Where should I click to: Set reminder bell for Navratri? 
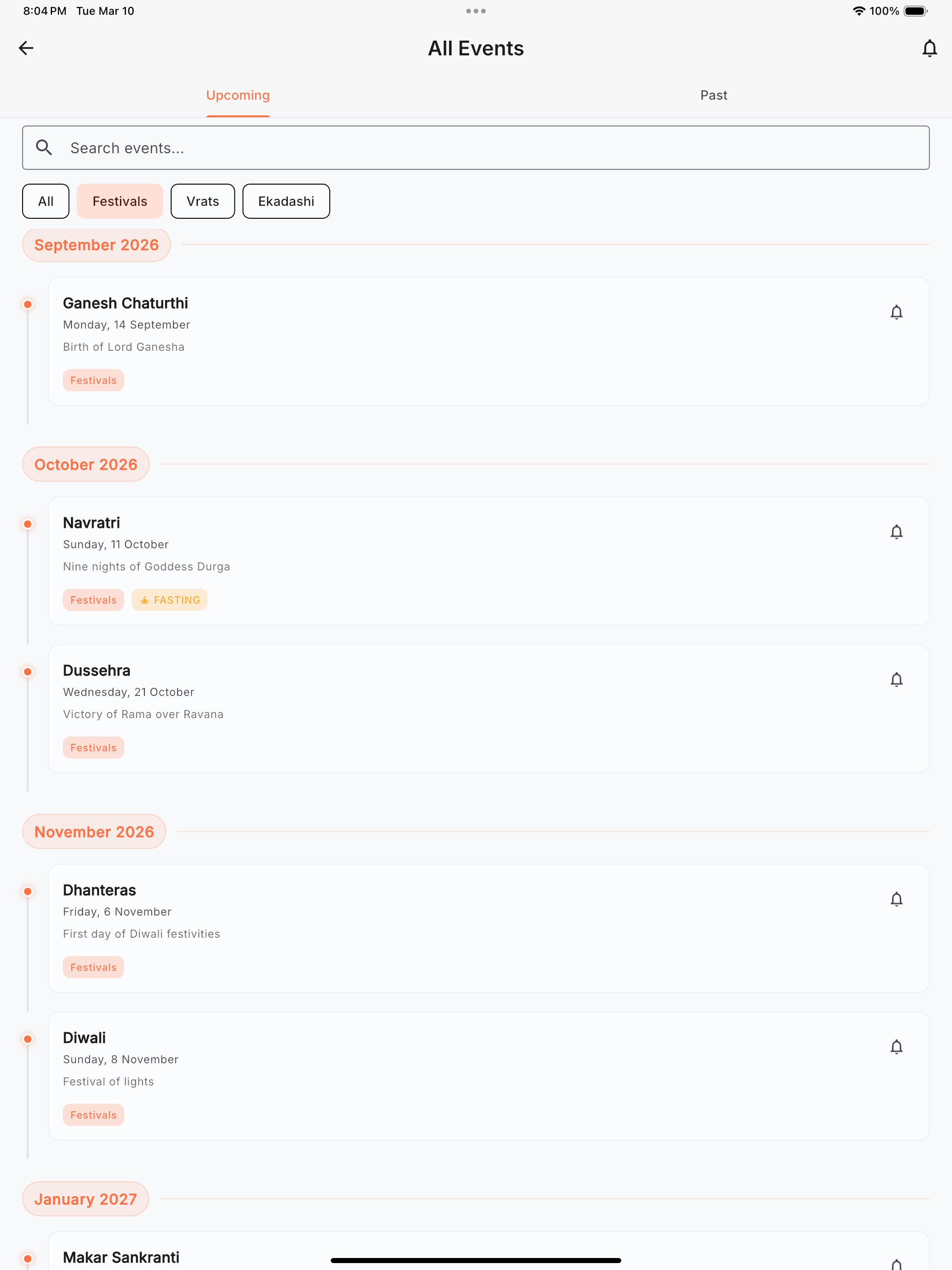pos(896,532)
